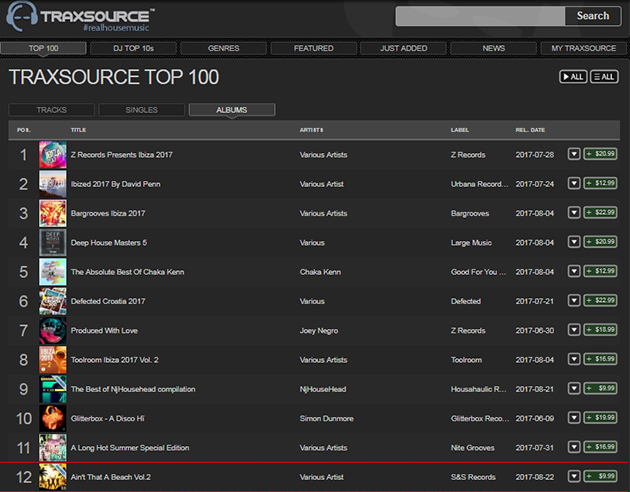The width and height of the screenshot is (630, 492).
Task: Open the NEWS nav tab
Action: [x=493, y=48]
